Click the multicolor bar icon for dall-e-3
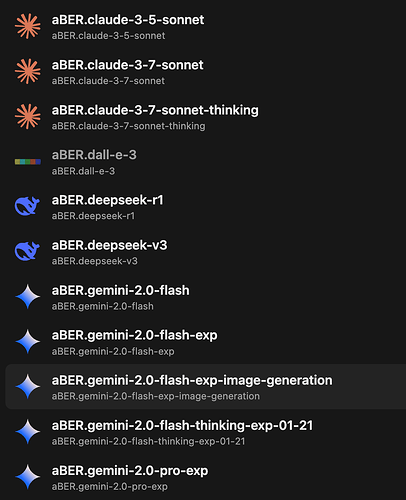Viewport: 406px width, 500px height. [x=28, y=162]
